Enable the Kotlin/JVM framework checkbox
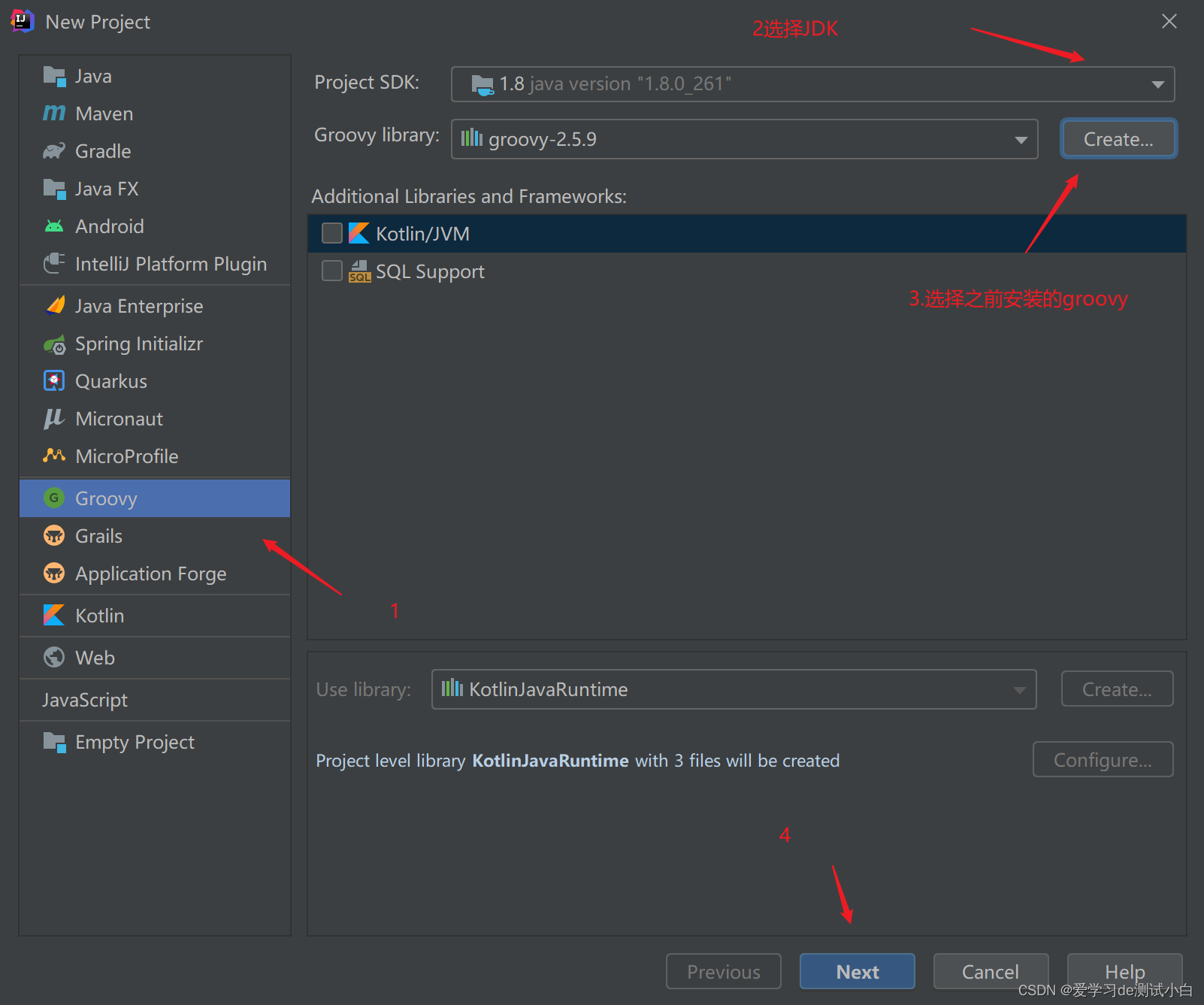The width and height of the screenshot is (1204, 1005). coord(331,233)
